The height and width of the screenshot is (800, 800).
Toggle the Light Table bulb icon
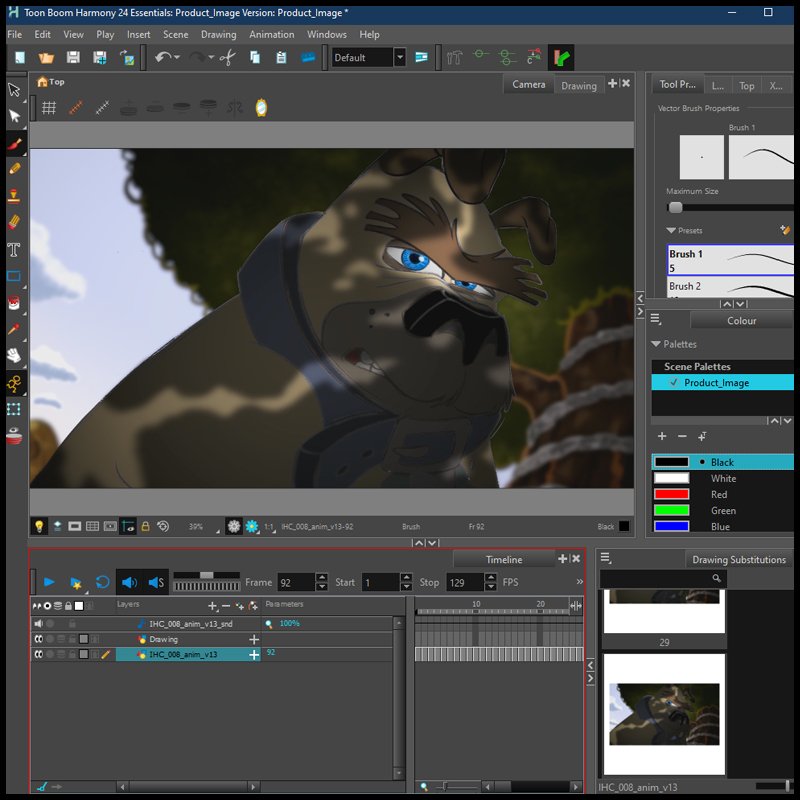[x=39, y=526]
